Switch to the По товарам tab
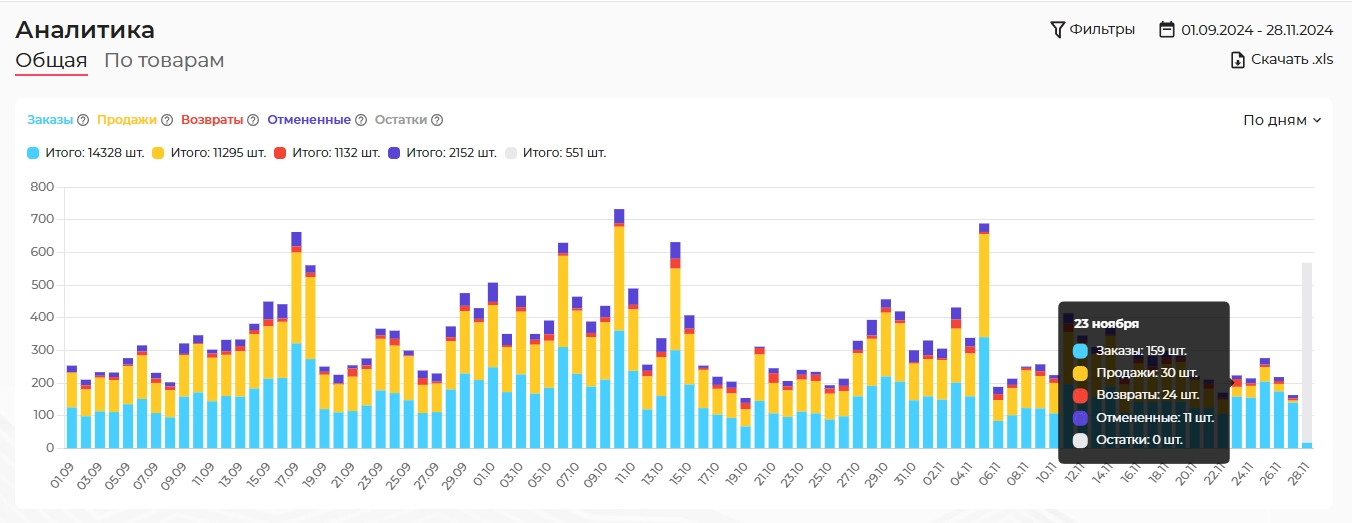The height and width of the screenshot is (523, 1352). pyautogui.click(x=164, y=60)
